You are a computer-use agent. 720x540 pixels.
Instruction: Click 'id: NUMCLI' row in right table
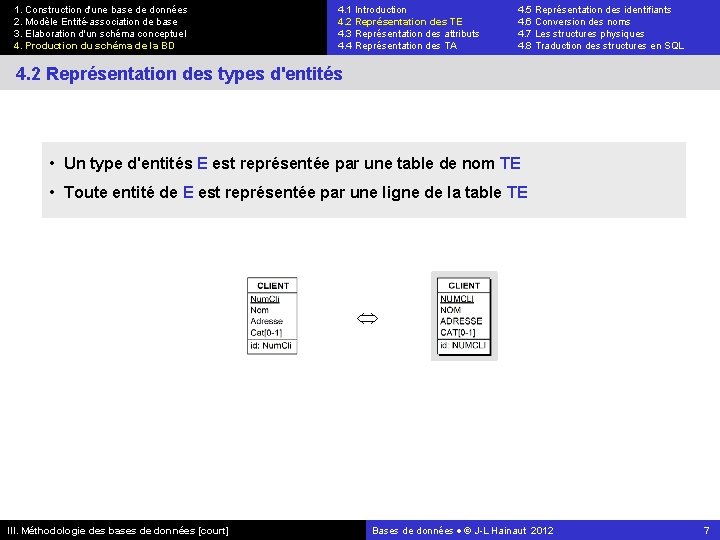[463, 346]
